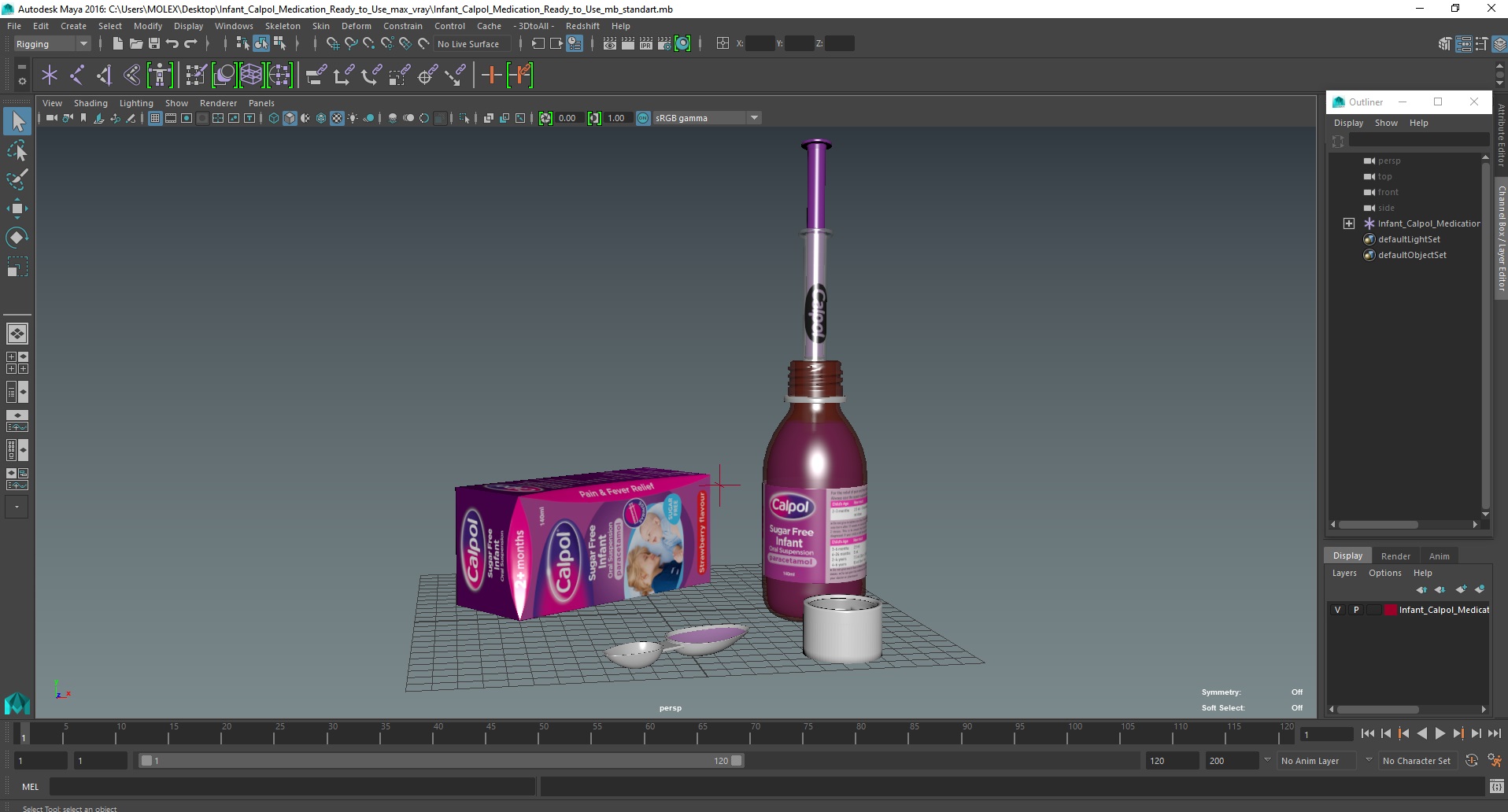Toggle textured display in viewport
The height and width of the screenshot is (812, 1508).
[337, 118]
